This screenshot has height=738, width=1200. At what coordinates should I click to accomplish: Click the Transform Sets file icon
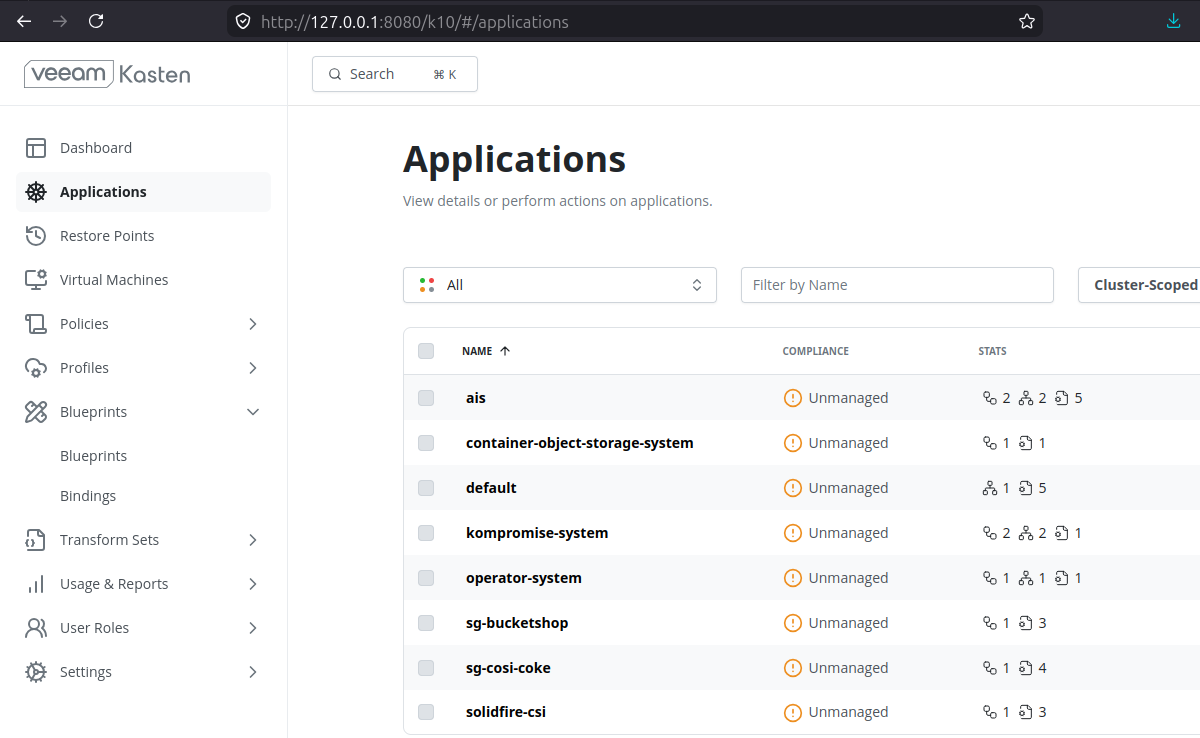coord(36,540)
